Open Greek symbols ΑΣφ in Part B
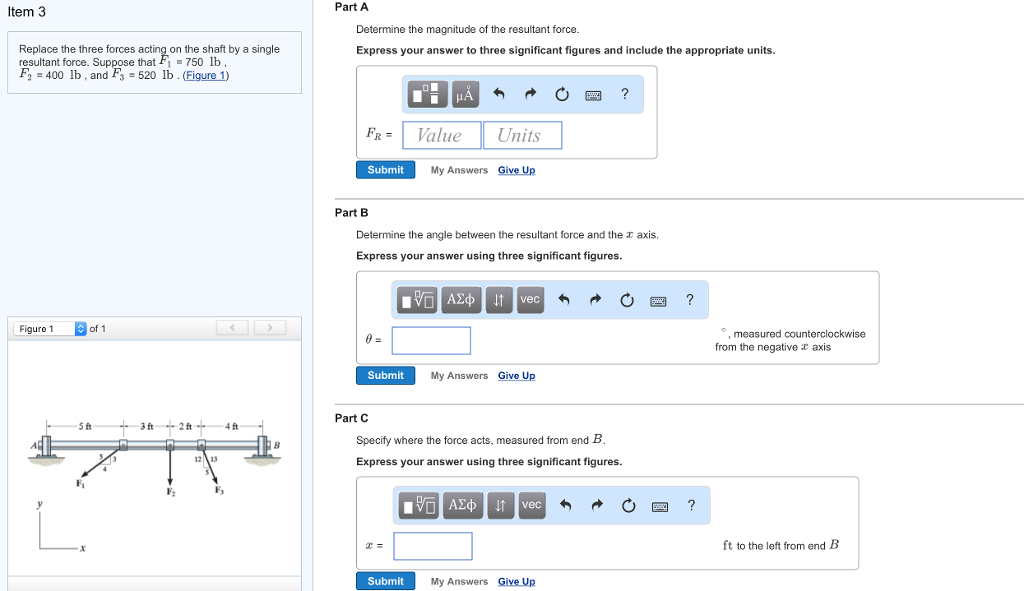Viewport: 1024px width, 591px height. point(461,300)
